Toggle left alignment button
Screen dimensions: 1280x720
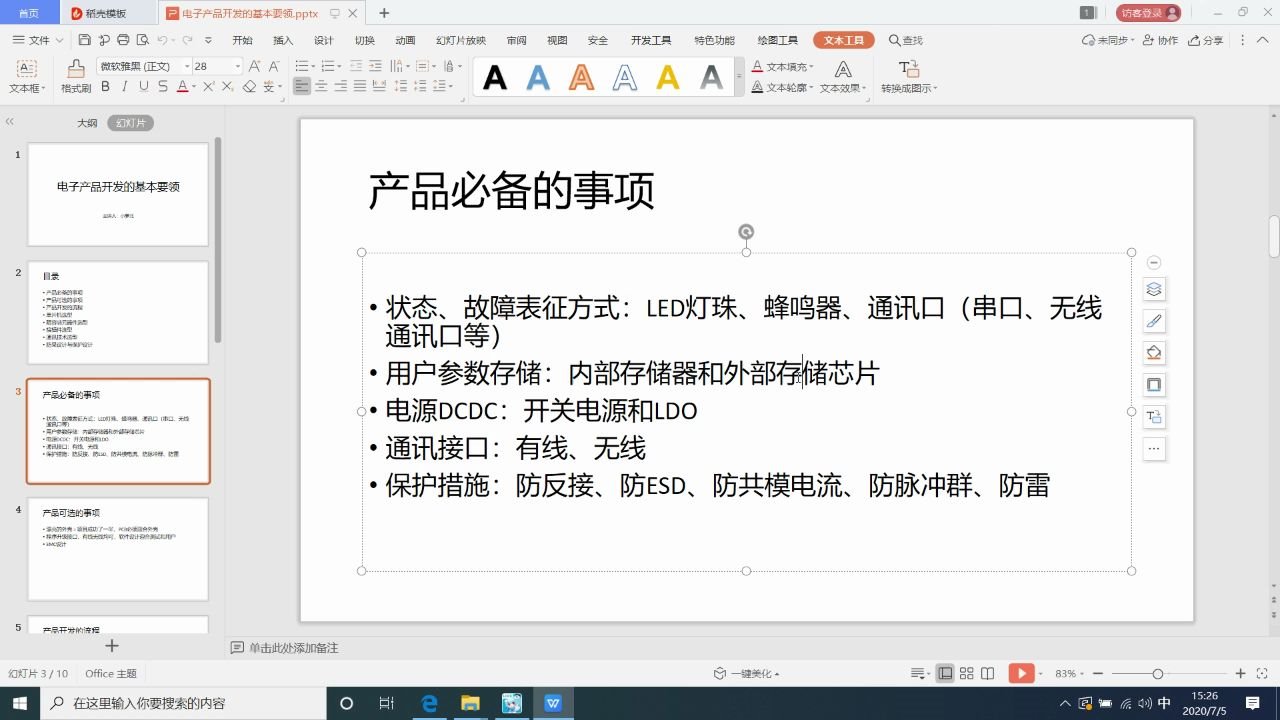point(302,87)
